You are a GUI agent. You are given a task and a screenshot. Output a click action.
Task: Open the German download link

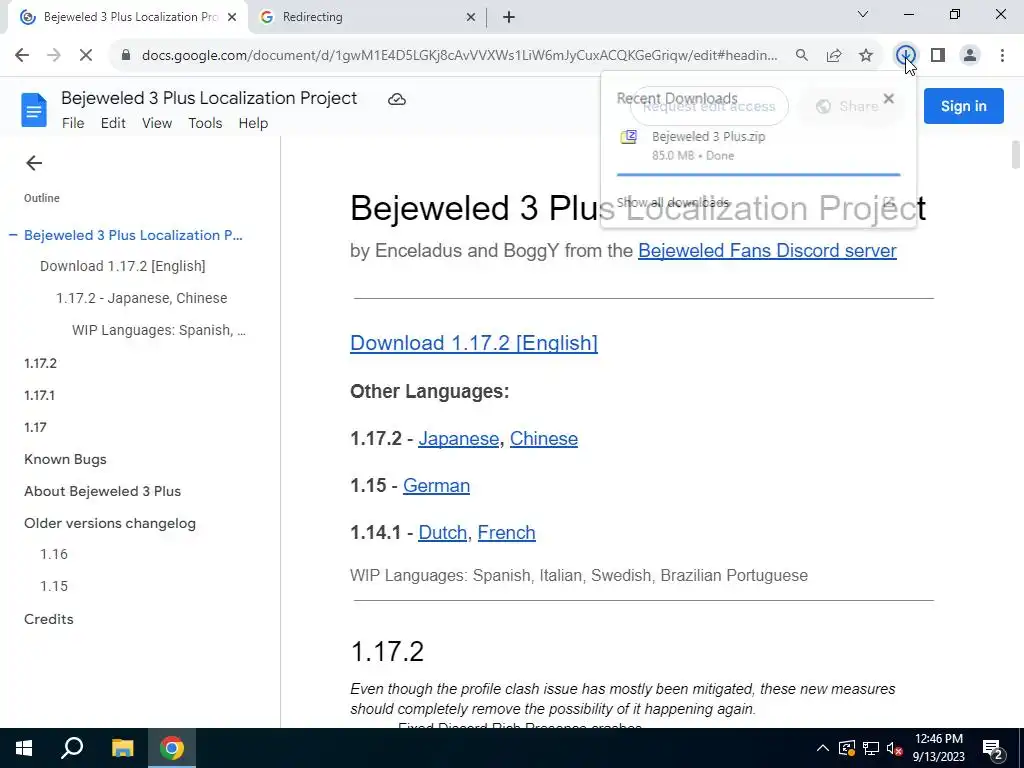[x=436, y=486]
